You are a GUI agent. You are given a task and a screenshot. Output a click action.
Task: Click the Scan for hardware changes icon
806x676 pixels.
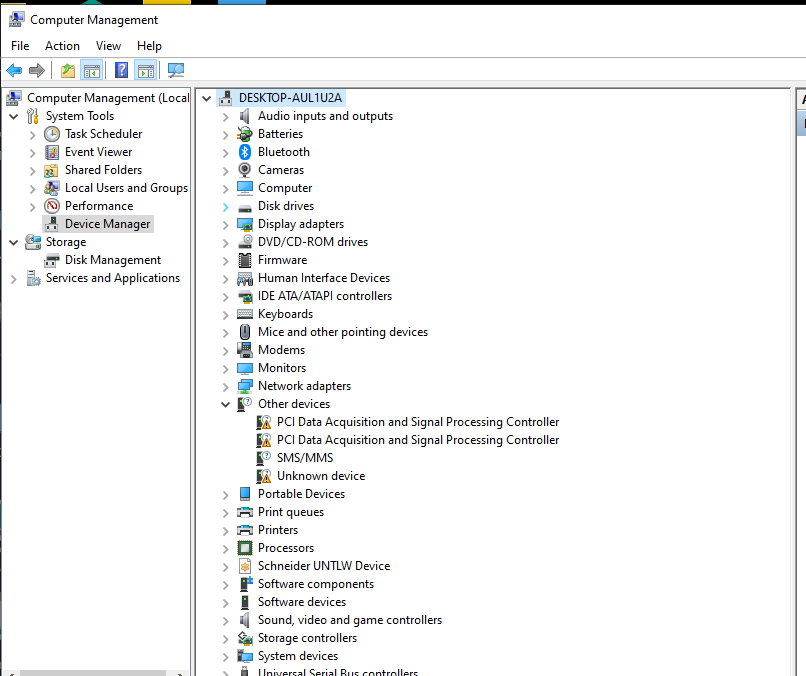(x=176, y=70)
